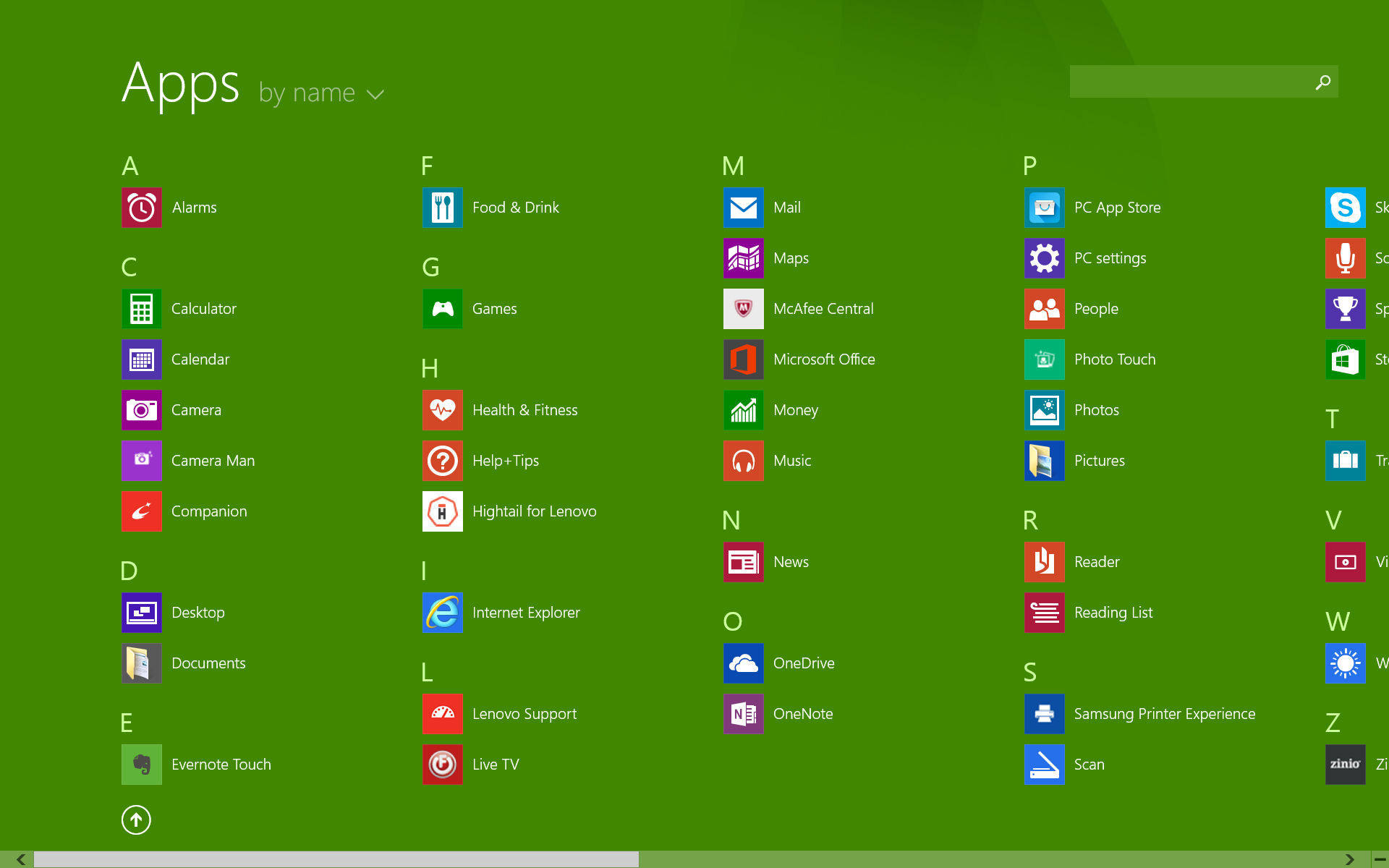
Task: Open the Desktop tile icon
Action: 141,613
